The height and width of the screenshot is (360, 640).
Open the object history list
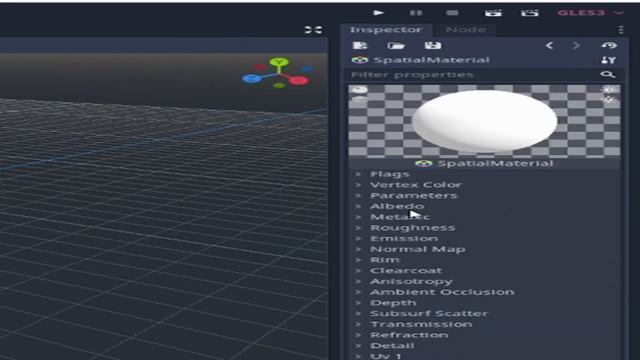609,45
